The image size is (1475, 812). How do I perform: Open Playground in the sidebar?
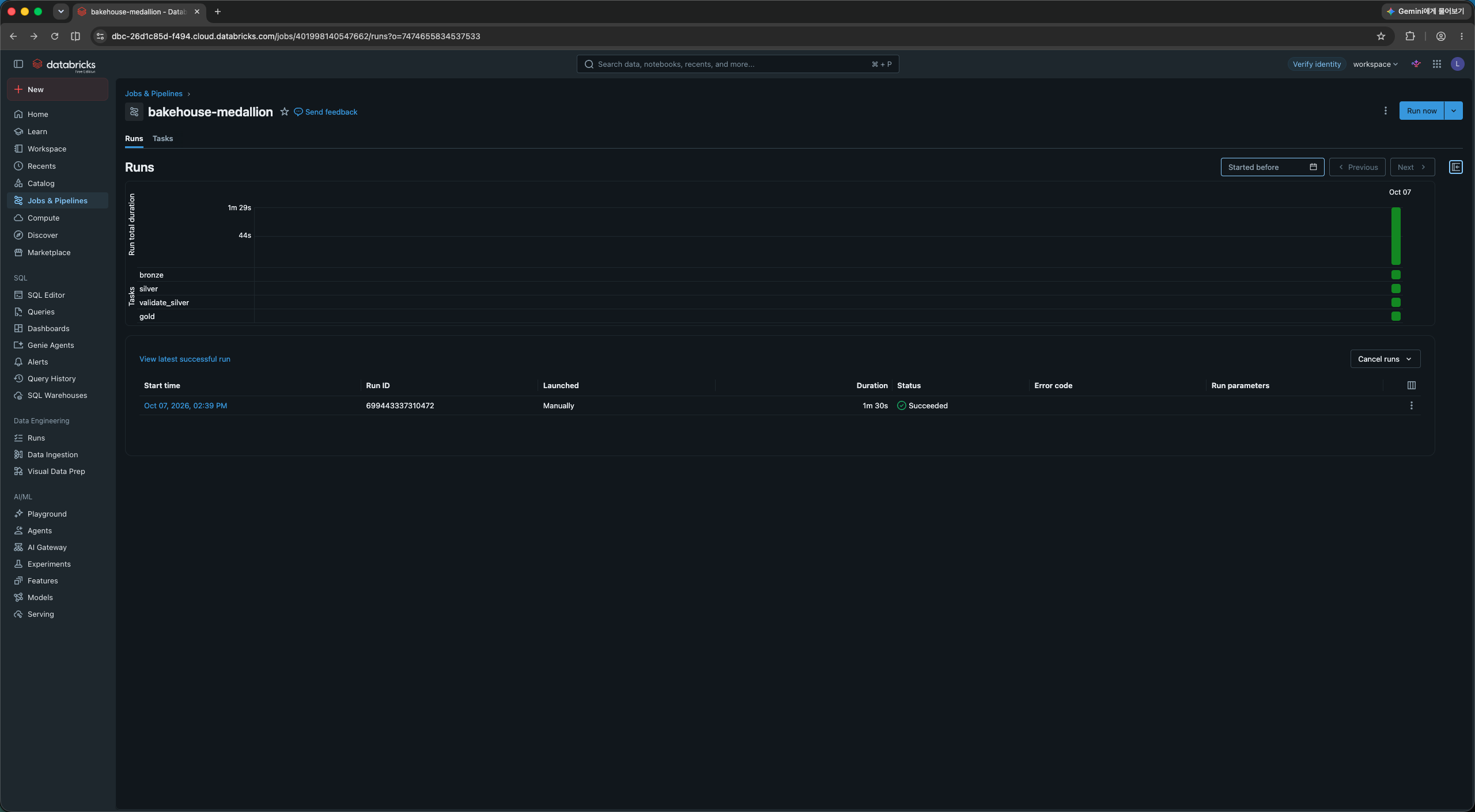[57, 514]
